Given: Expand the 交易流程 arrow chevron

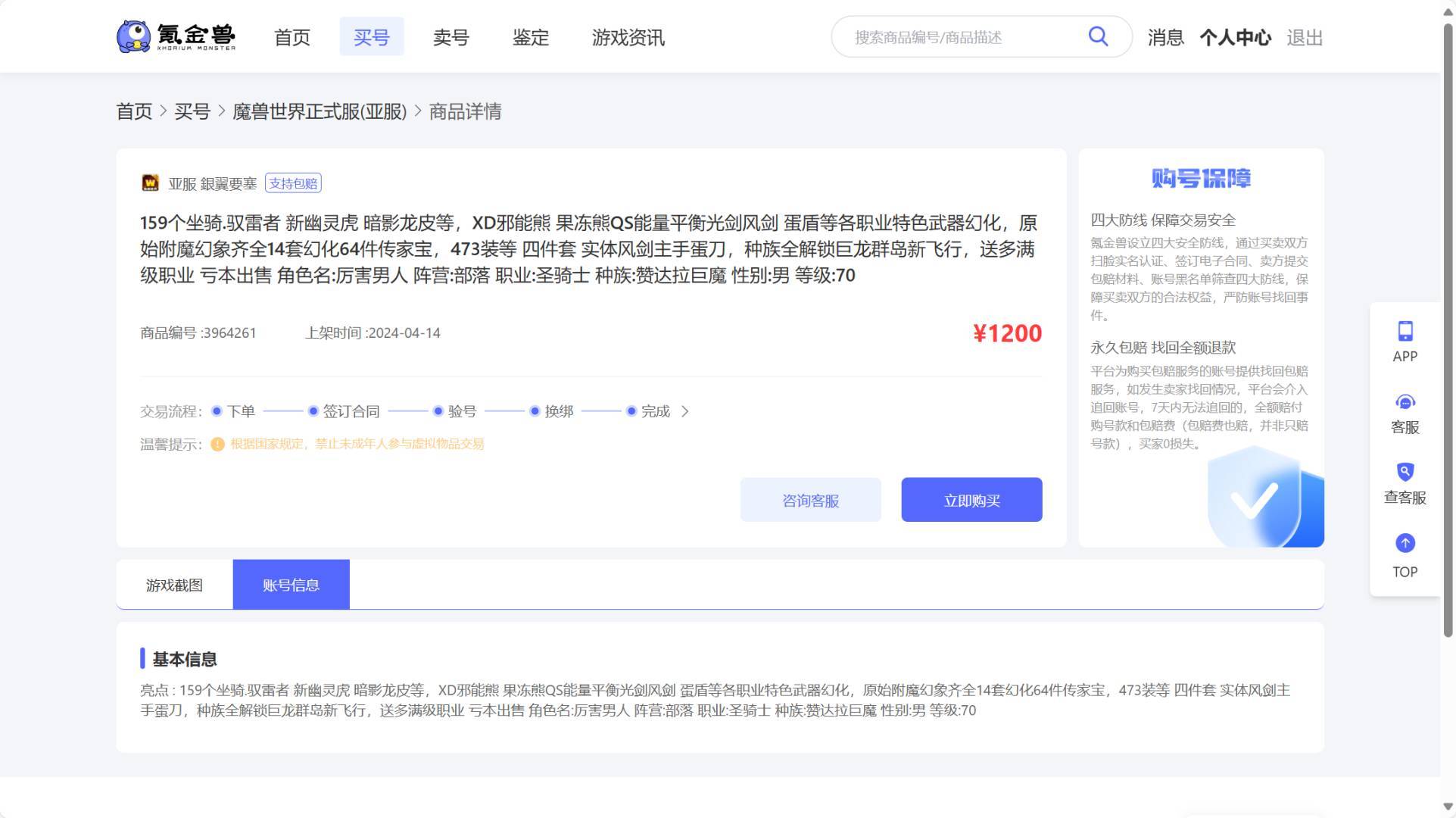Looking at the screenshot, I should 684,411.
